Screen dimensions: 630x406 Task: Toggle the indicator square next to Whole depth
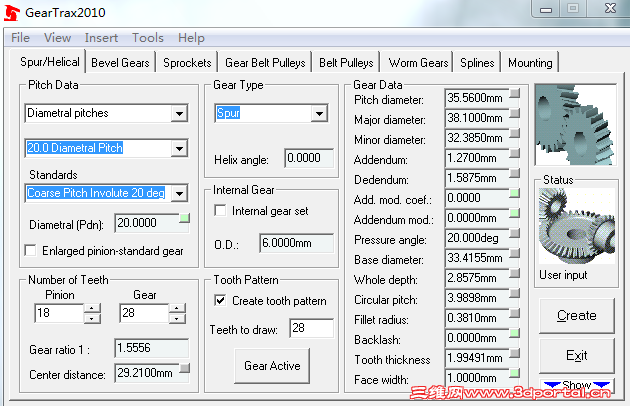click(515, 273)
